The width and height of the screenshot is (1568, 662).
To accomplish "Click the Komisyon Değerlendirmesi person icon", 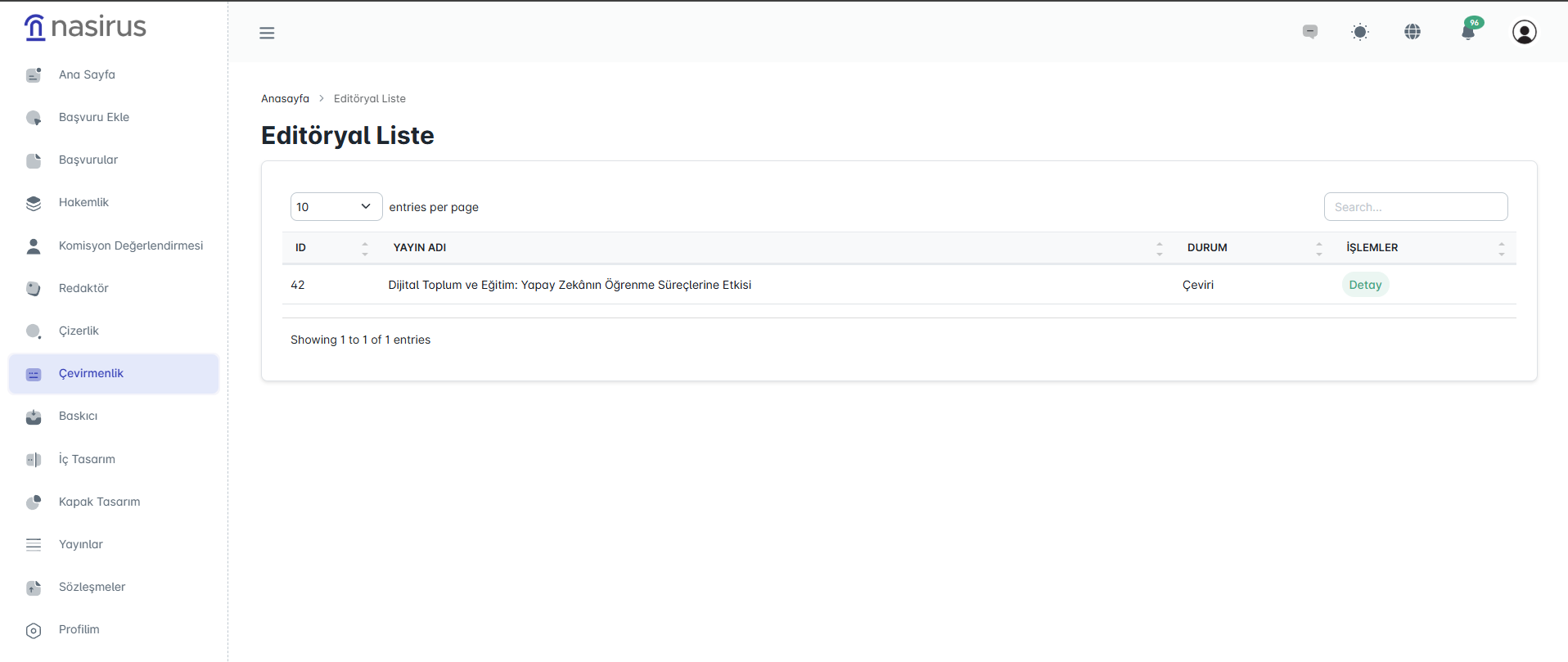I will tap(34, 246).
